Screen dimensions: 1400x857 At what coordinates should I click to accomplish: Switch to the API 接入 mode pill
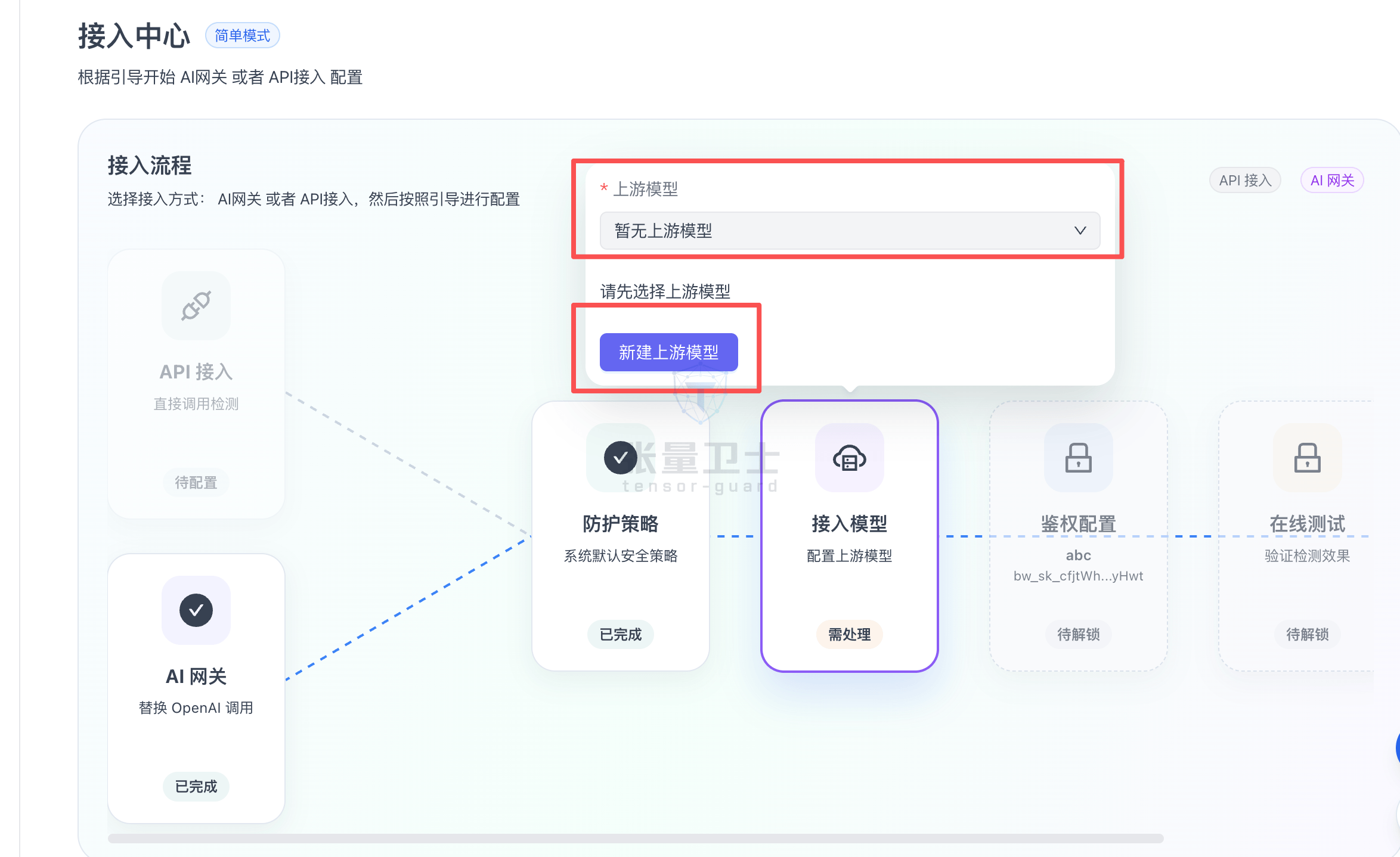(1245, 181)
